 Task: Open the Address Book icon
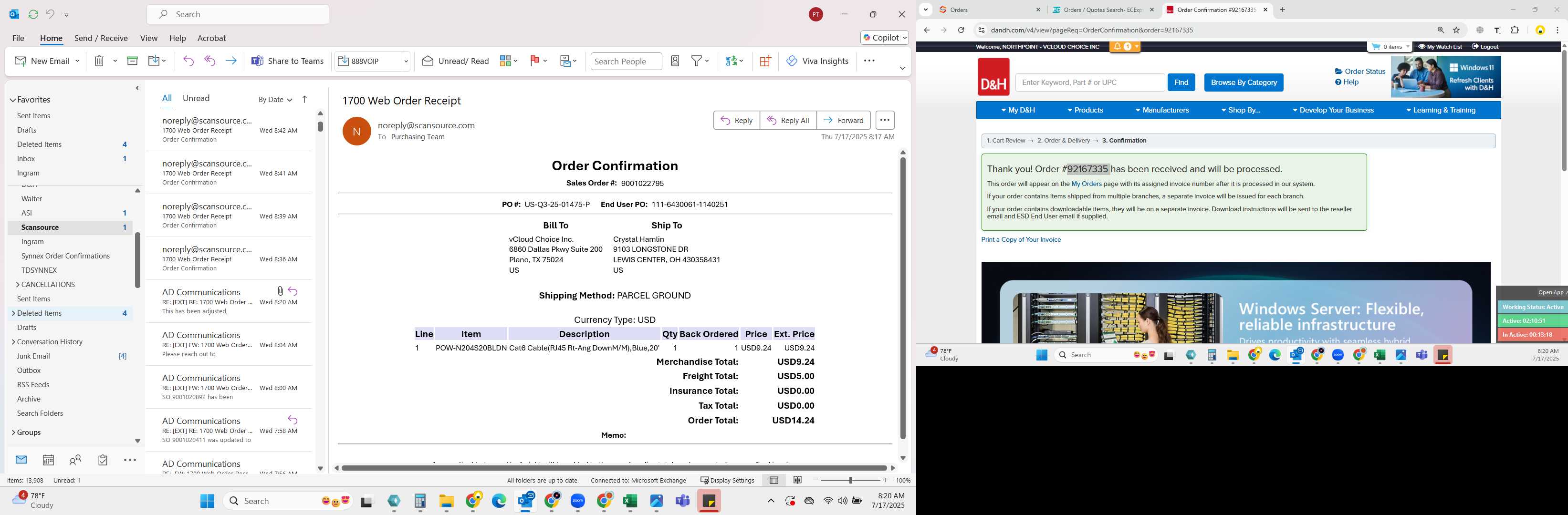[675, 61]
